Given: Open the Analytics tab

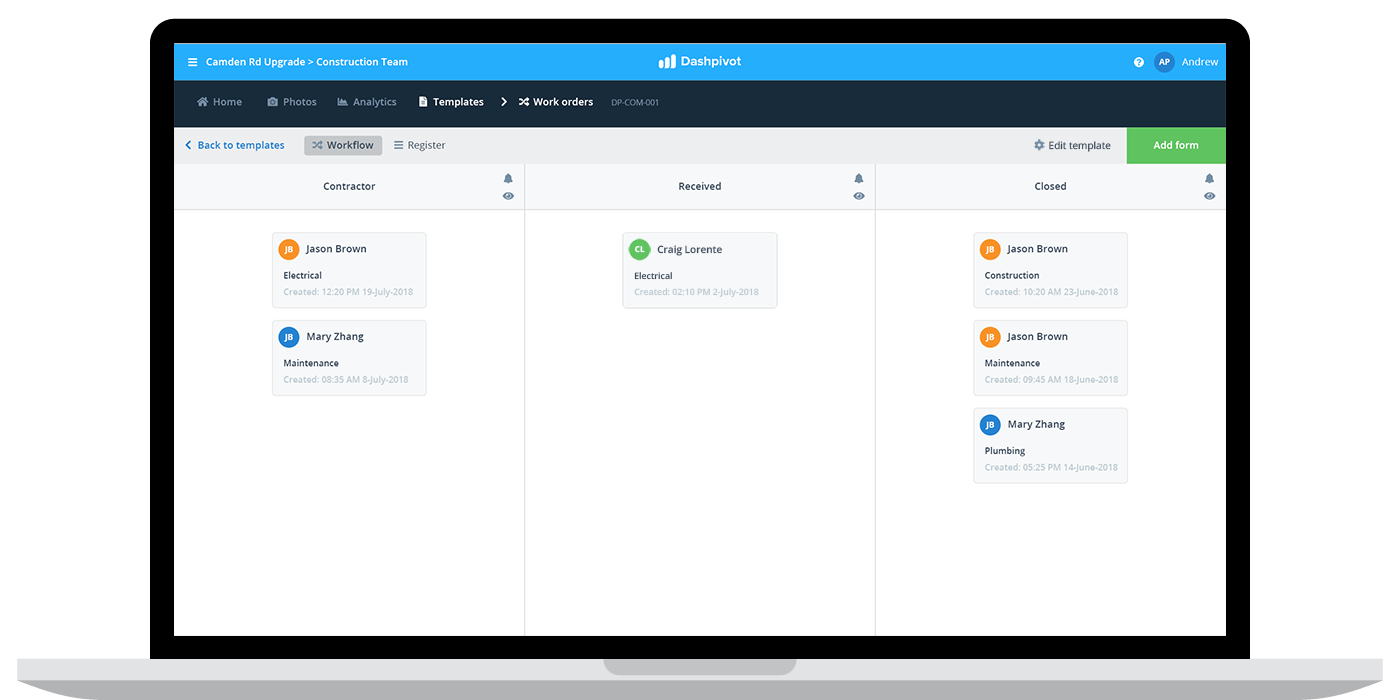Looking at the screenshot, I should [366, 102].
